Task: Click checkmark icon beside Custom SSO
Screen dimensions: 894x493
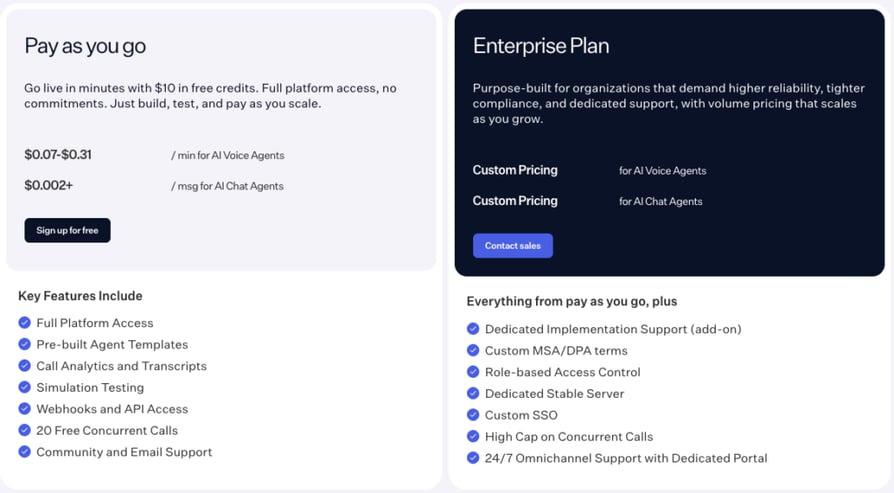Action: [473, 415]
